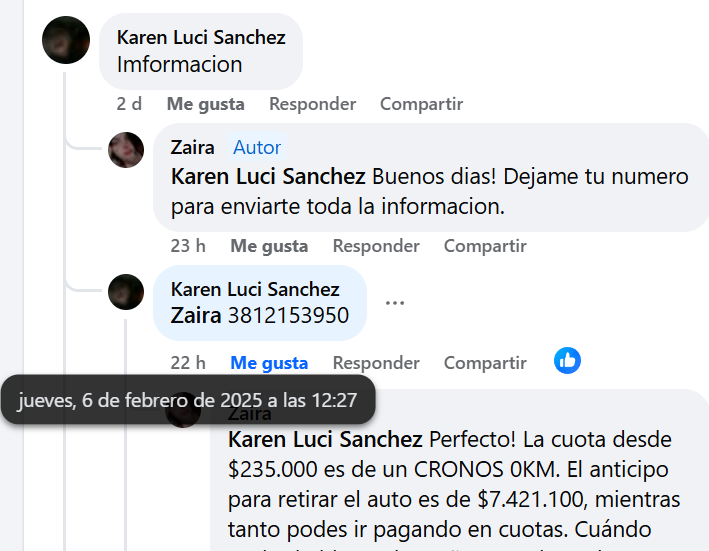Reply to Zaira's 'Buenos dias' comment
This screenshot has width=709, height=551.
pyautogui.click(x=376, y=246)
